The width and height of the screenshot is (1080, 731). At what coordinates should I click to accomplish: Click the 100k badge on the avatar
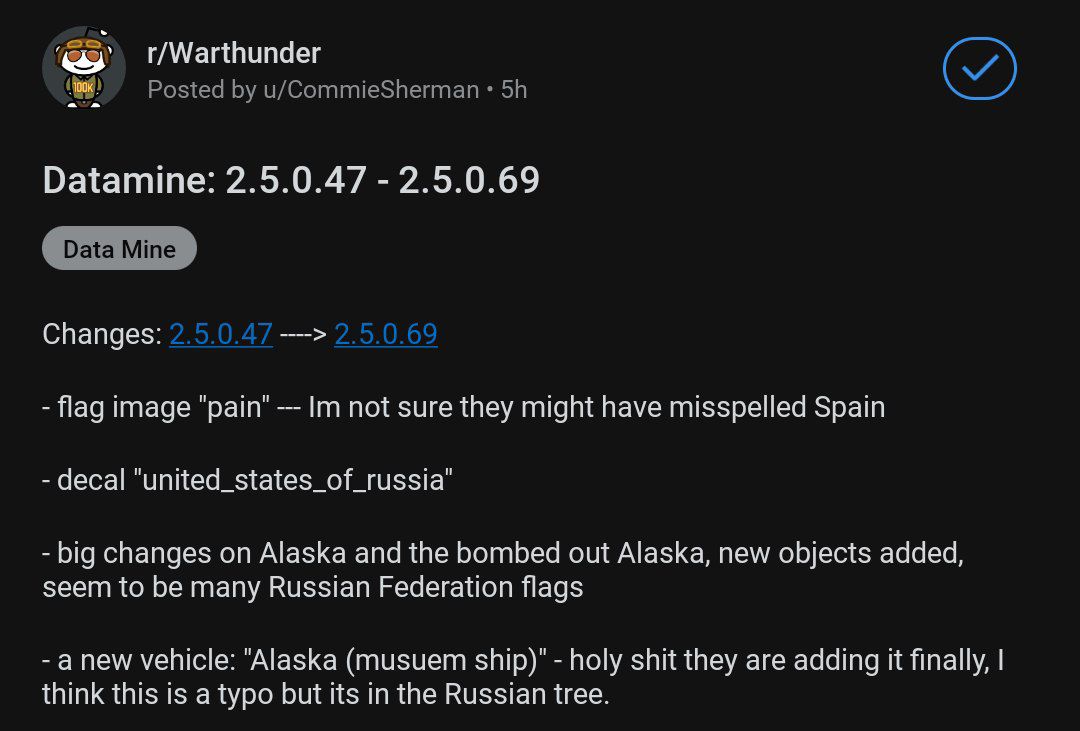(x=82, y=90)
